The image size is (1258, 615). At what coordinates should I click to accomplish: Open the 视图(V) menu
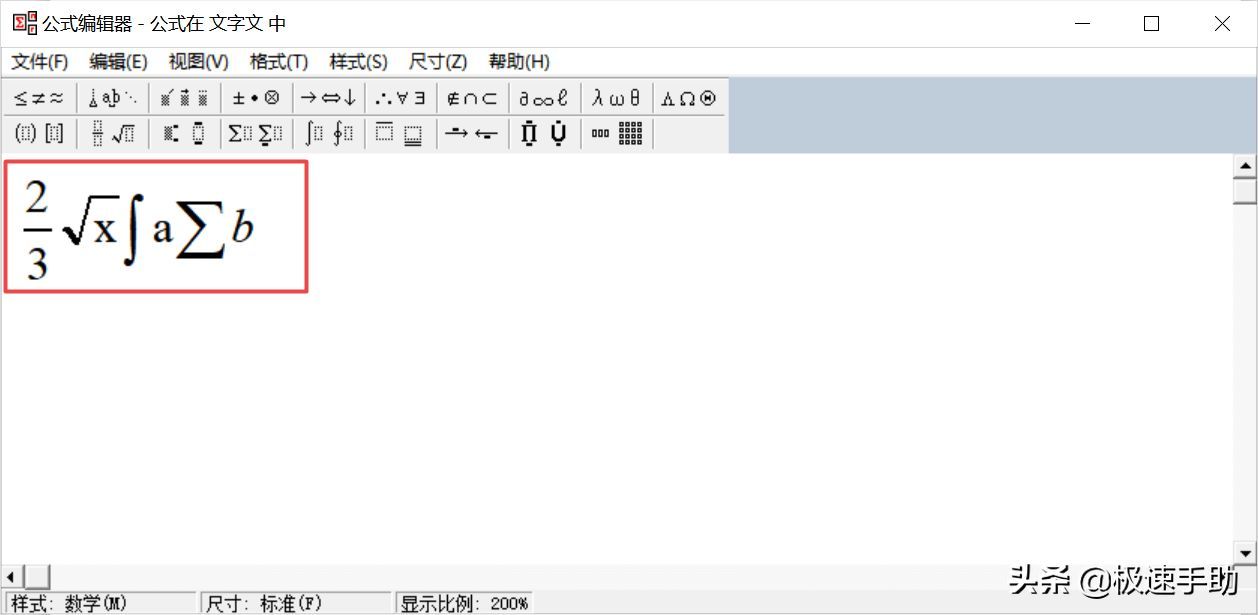click(198, 62)
